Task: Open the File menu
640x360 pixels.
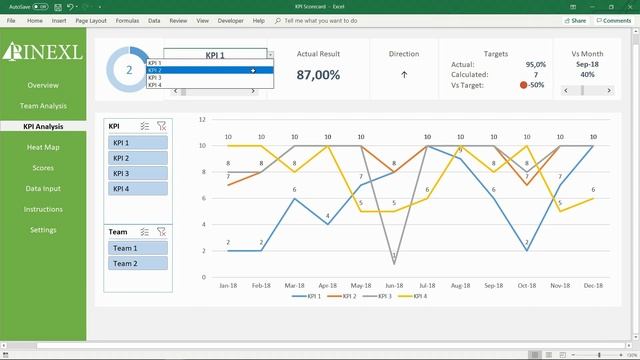Action: (x=11, y=20)
